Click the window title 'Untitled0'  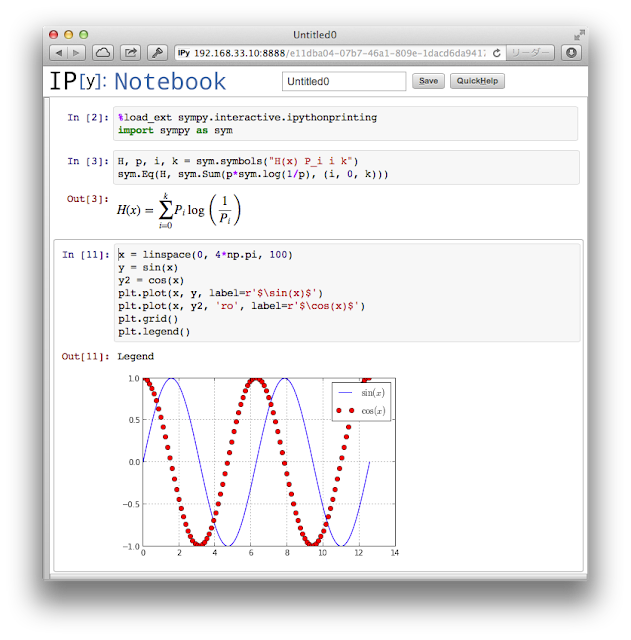[x=315, y=35]
